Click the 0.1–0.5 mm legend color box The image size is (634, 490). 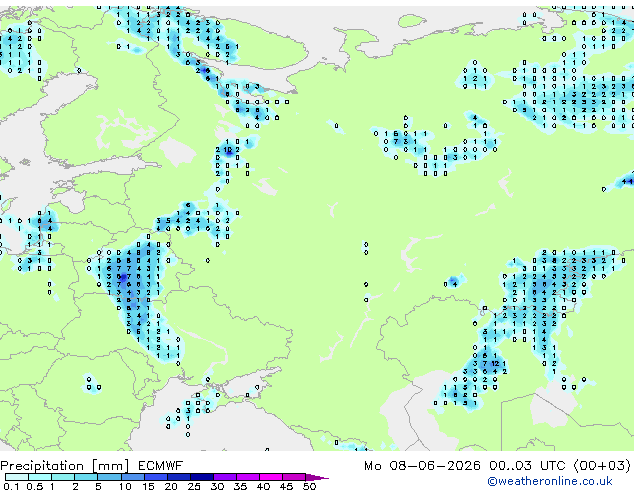[17, 477]
